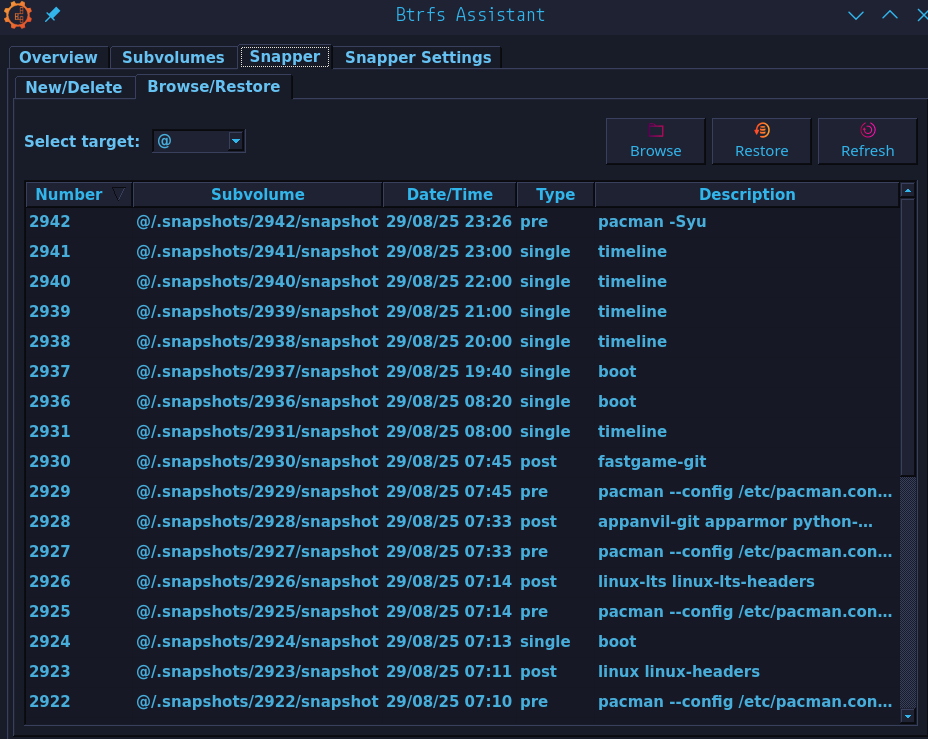Select snapshot number 2926
Image resolution: width=928 pixels, height=739 pixels.
pos(50,582)
